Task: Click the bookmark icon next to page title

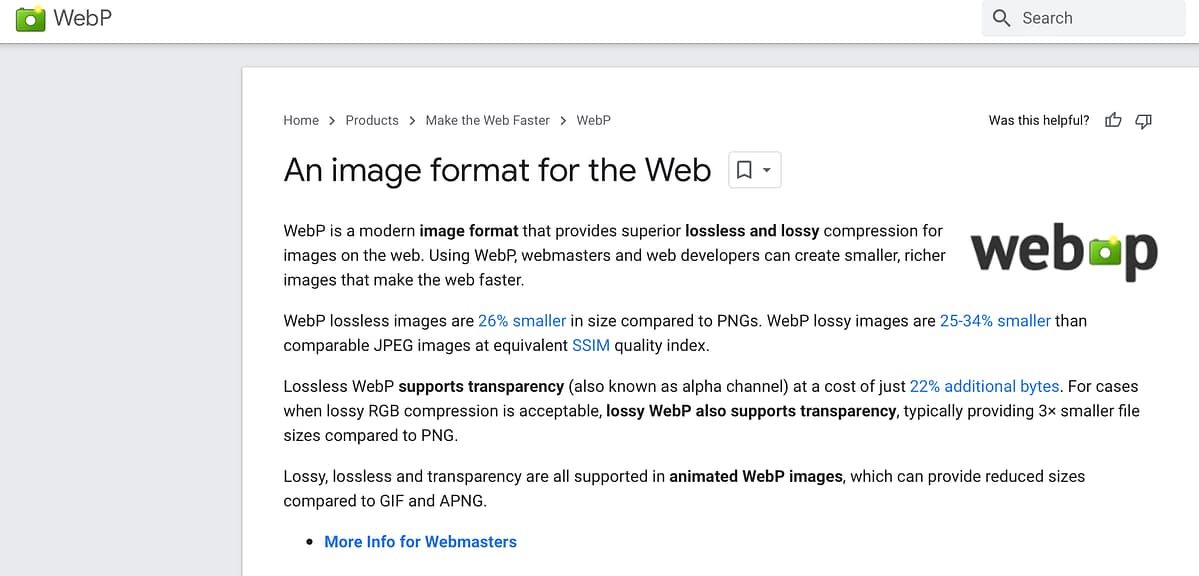Action: pyautogui.click(x=744, y=169)
